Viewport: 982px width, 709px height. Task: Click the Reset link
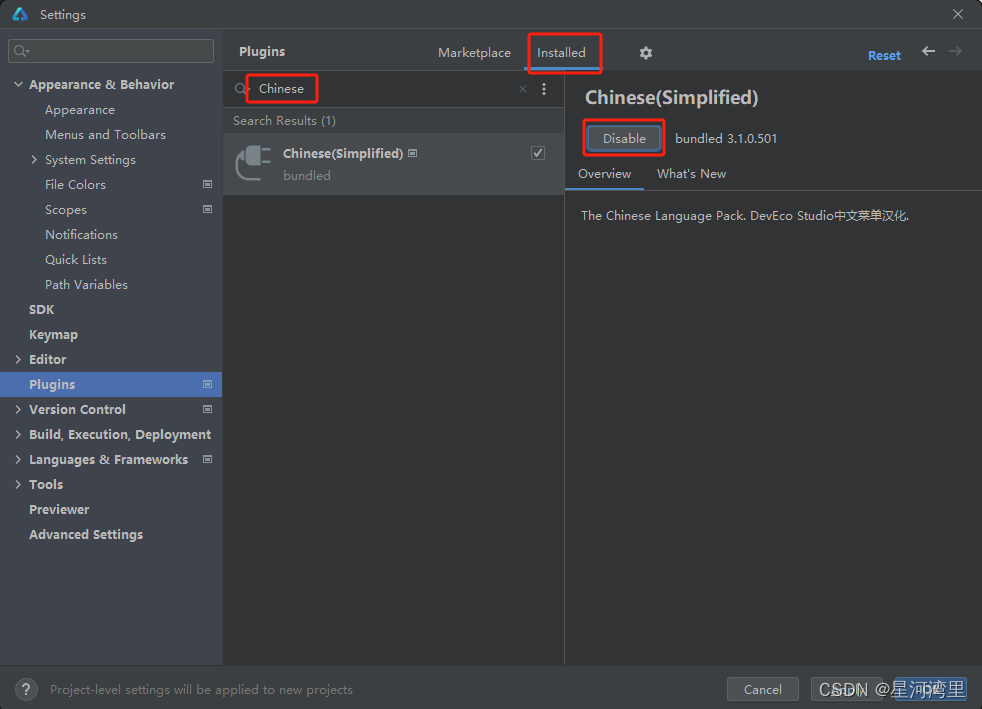[884, 55]
